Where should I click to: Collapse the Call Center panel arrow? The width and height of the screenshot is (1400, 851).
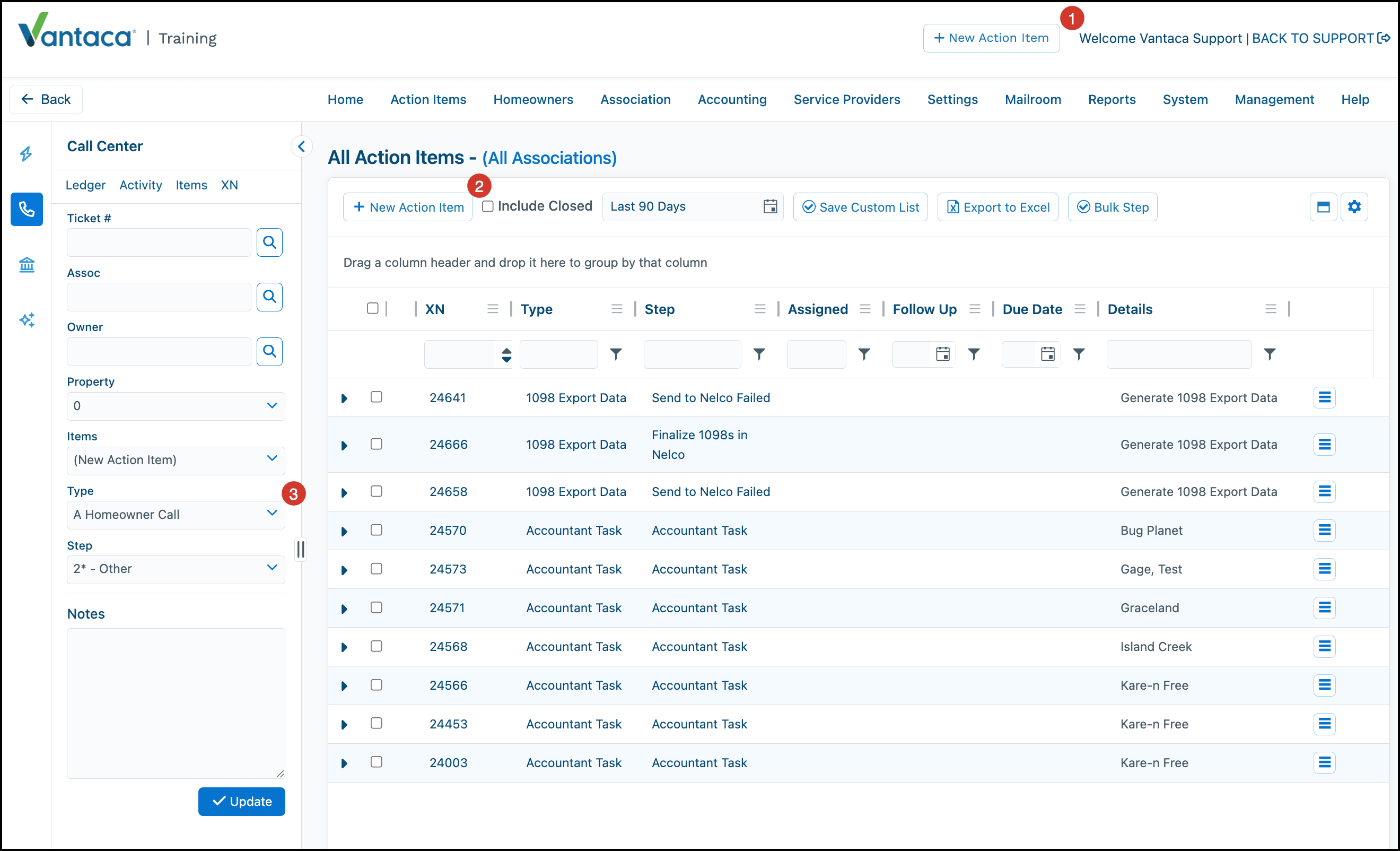pyautogui.click(x=302, y=146)
